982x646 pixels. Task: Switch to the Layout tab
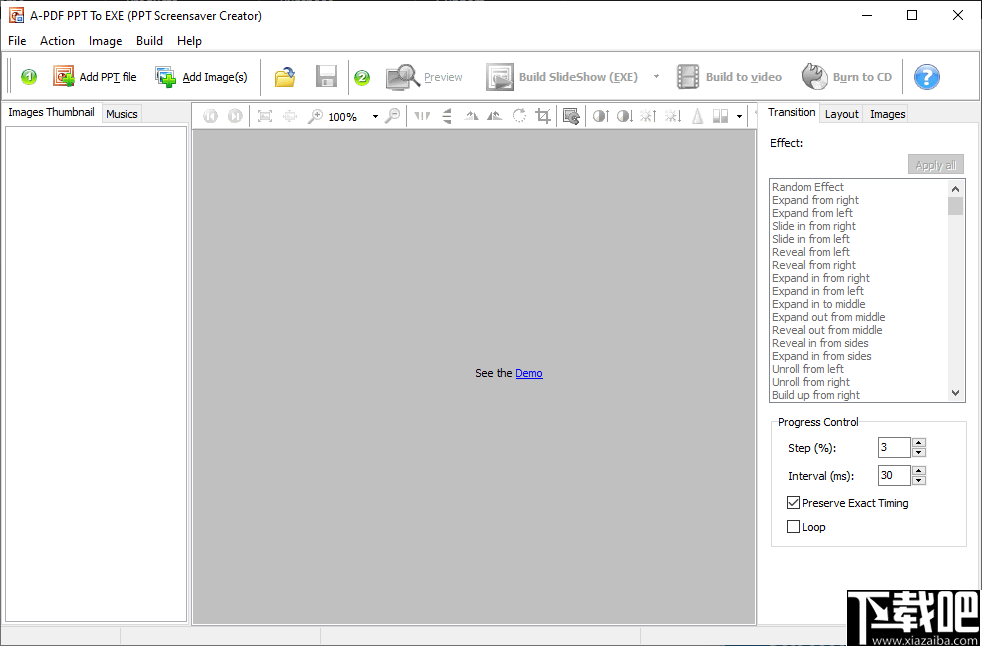(x=841, y=113)
